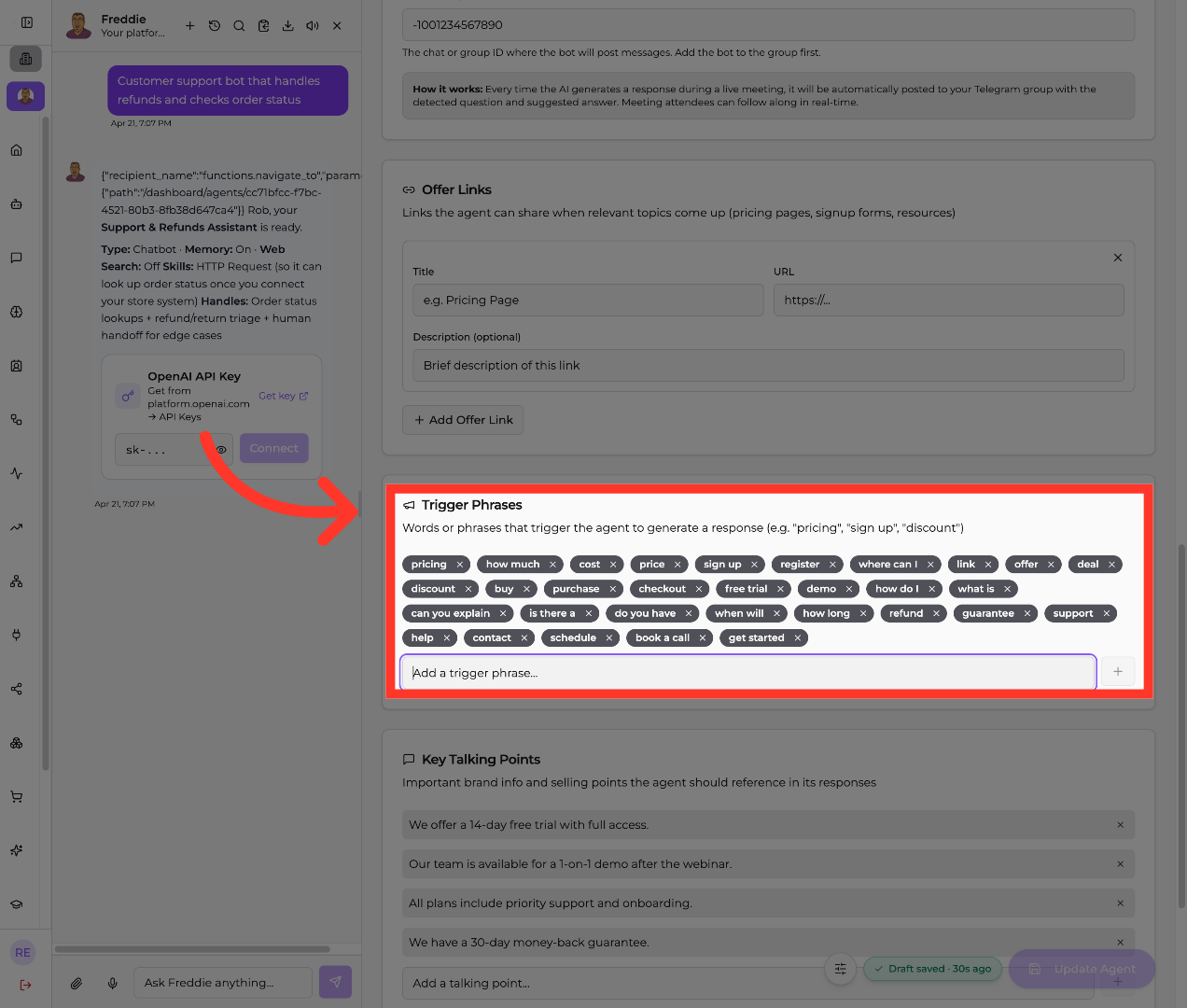Open the brain icon in sidebar
This screenshot has height=1008, width=1187.
point(17,312)
